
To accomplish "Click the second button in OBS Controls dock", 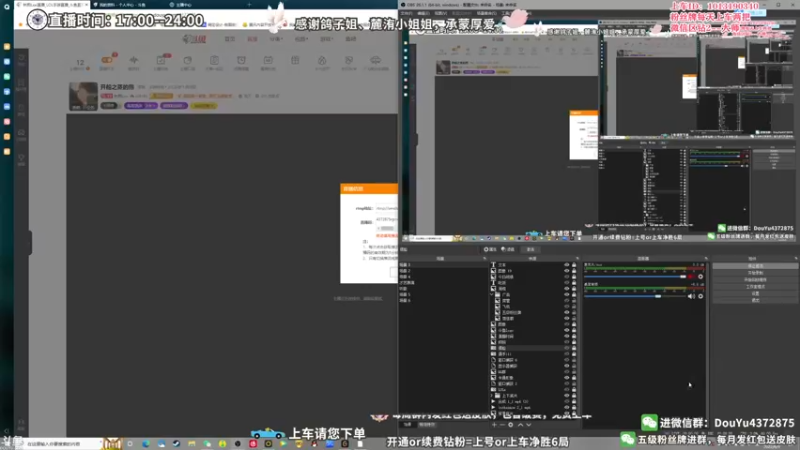I will [755, 273].
